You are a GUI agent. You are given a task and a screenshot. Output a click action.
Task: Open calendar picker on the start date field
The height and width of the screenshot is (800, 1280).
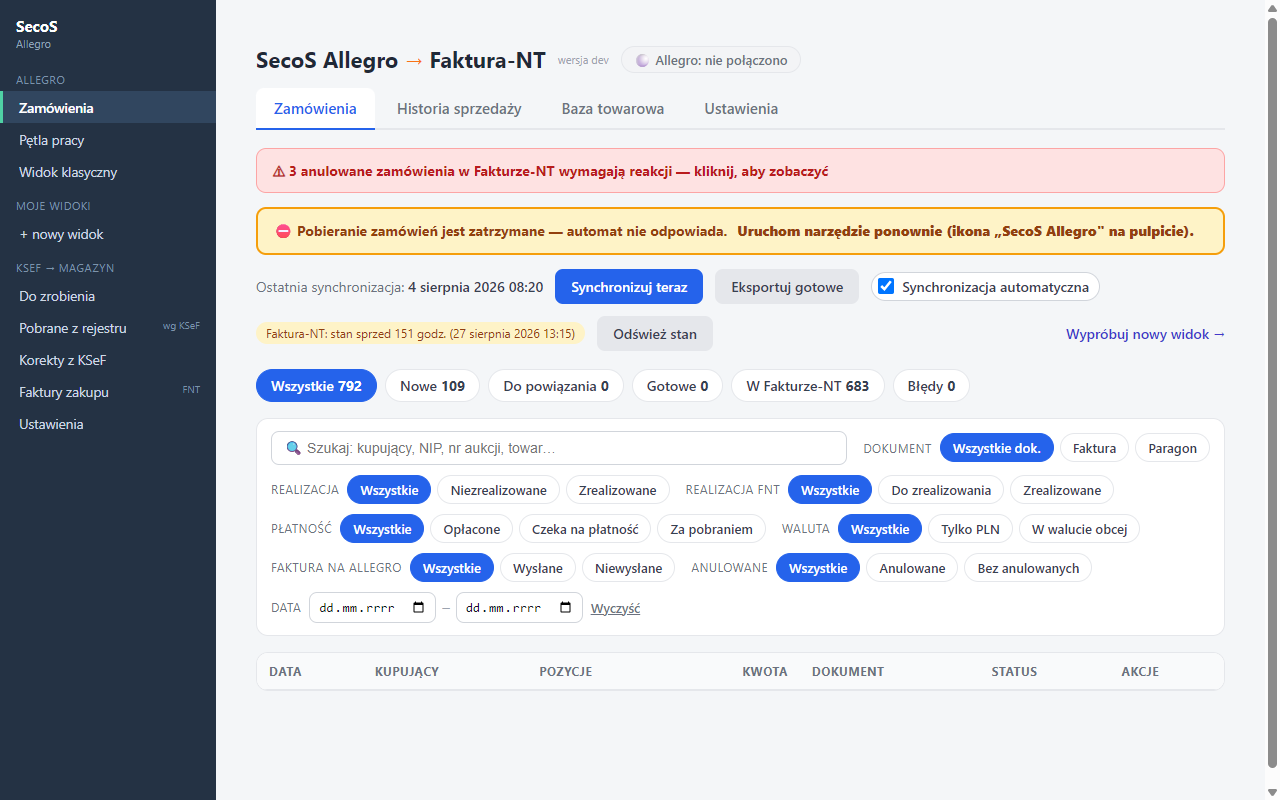[x=418, y=608]
